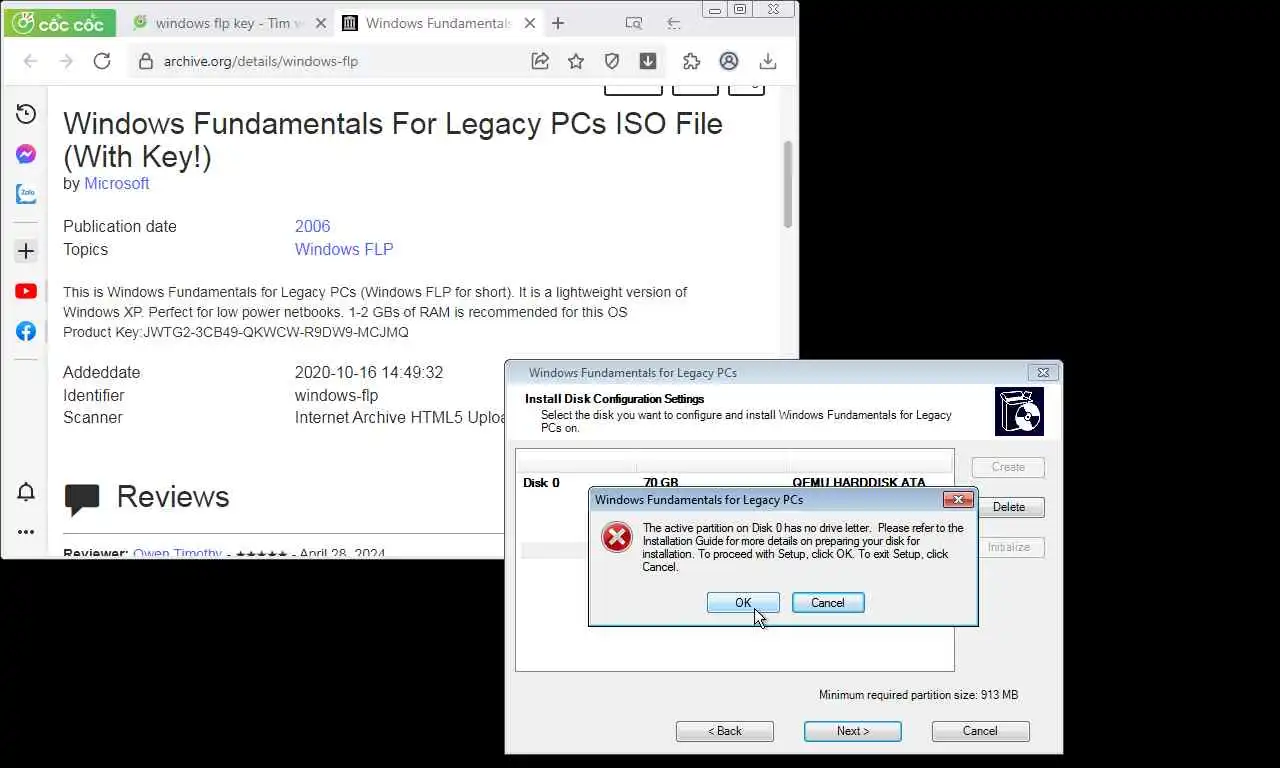
Task: Open History from the sidebar
Action: [x=26, y=114]
